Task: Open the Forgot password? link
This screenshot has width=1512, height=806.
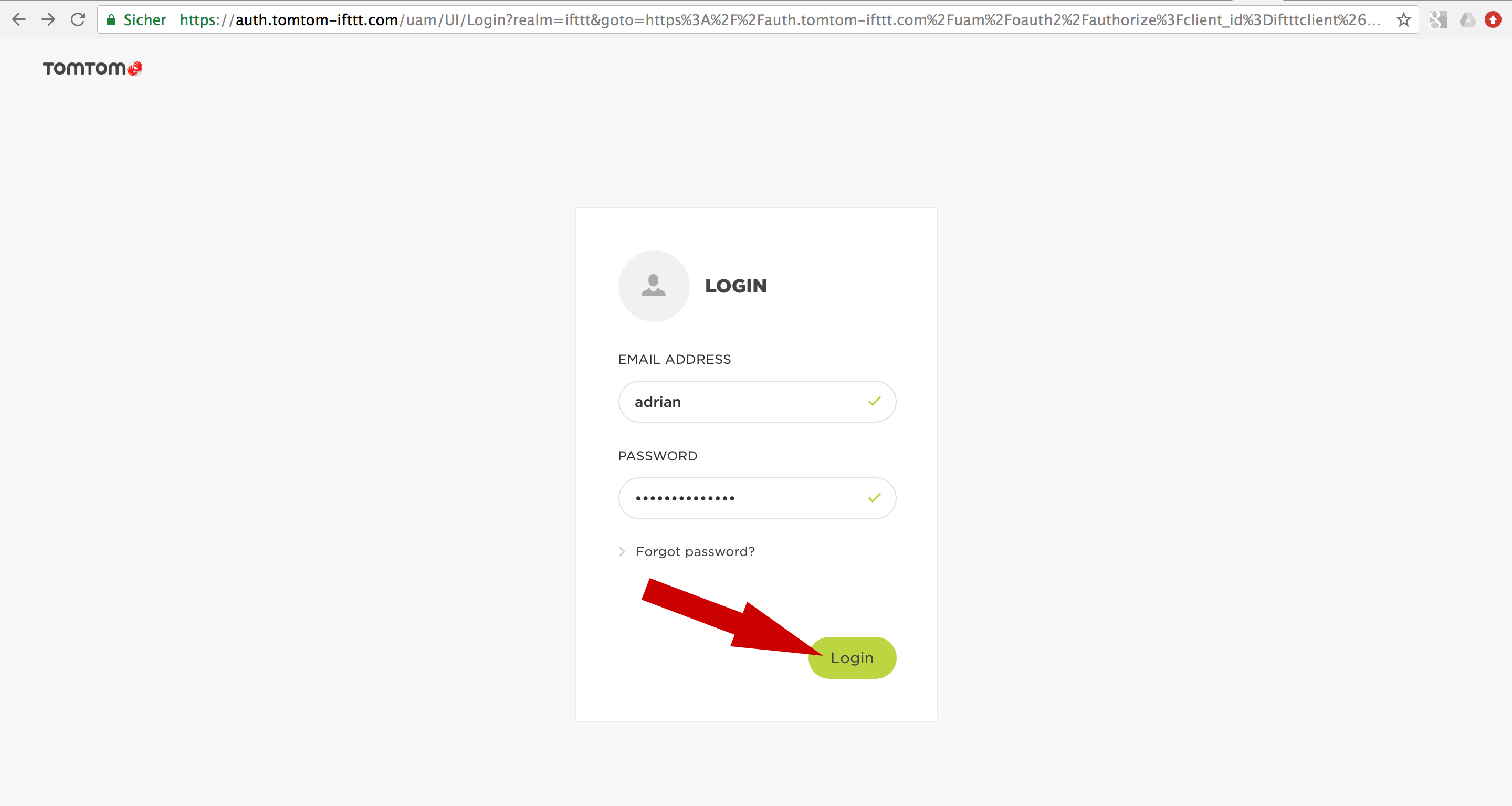Action: (x=696, y=552)
